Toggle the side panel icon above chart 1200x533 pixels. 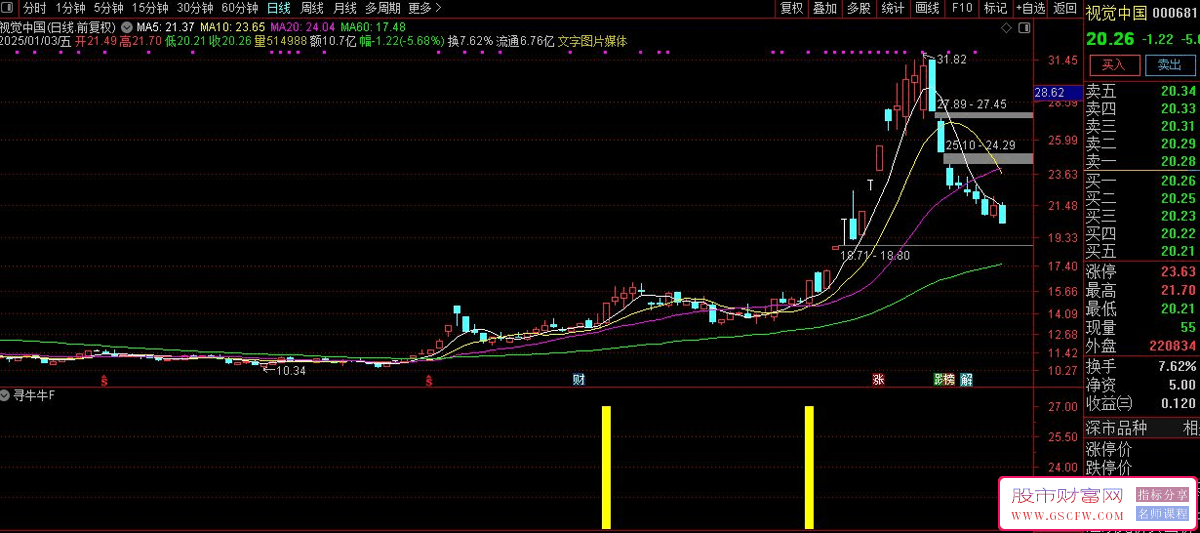click(1024, 26)
